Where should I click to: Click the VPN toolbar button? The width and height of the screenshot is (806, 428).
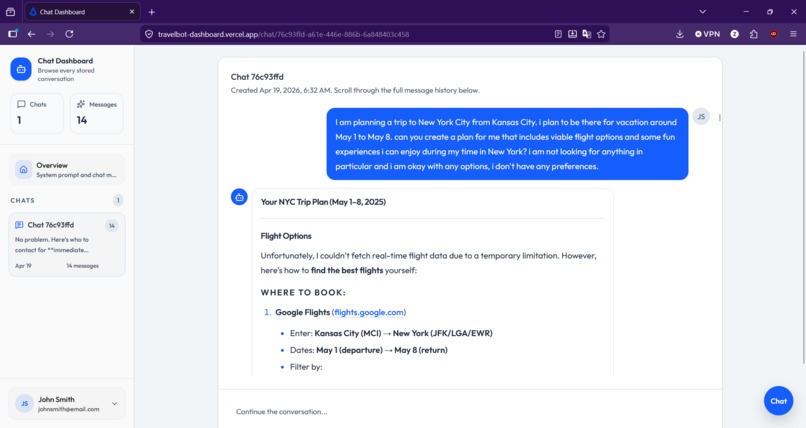pyautogui.click(x=707, y=34)
